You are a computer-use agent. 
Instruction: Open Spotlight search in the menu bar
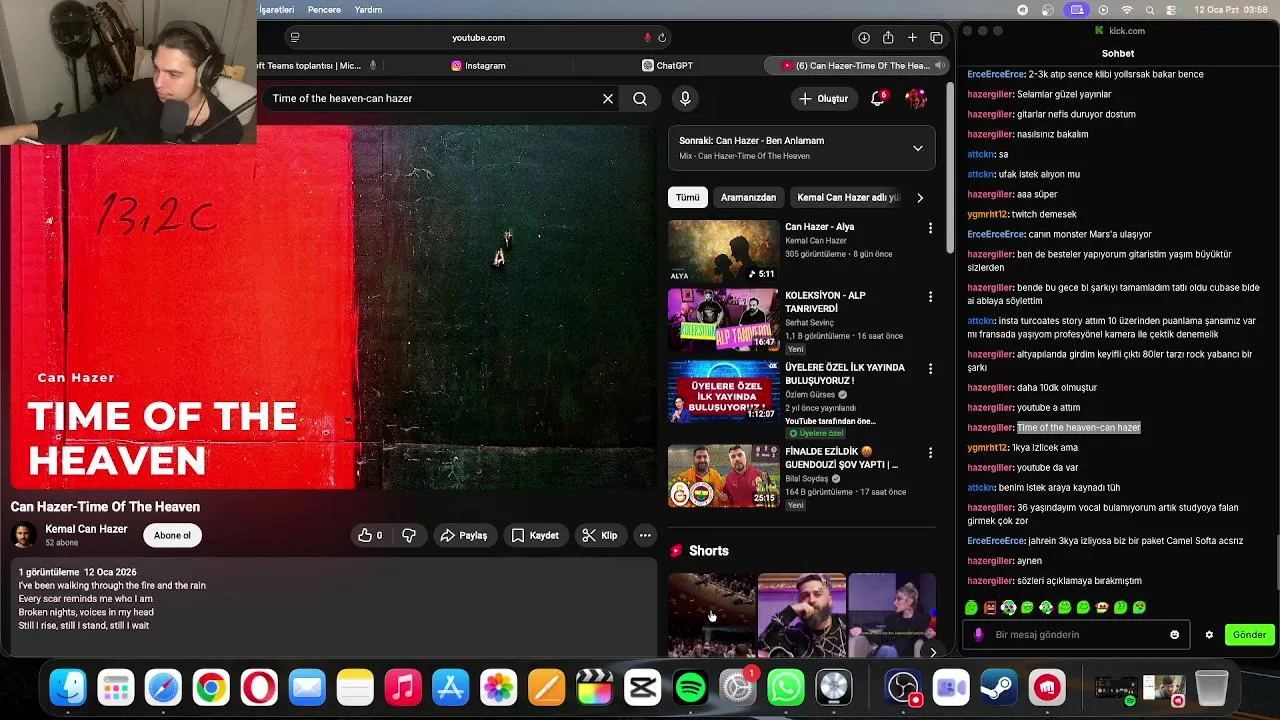point(1150,10)
